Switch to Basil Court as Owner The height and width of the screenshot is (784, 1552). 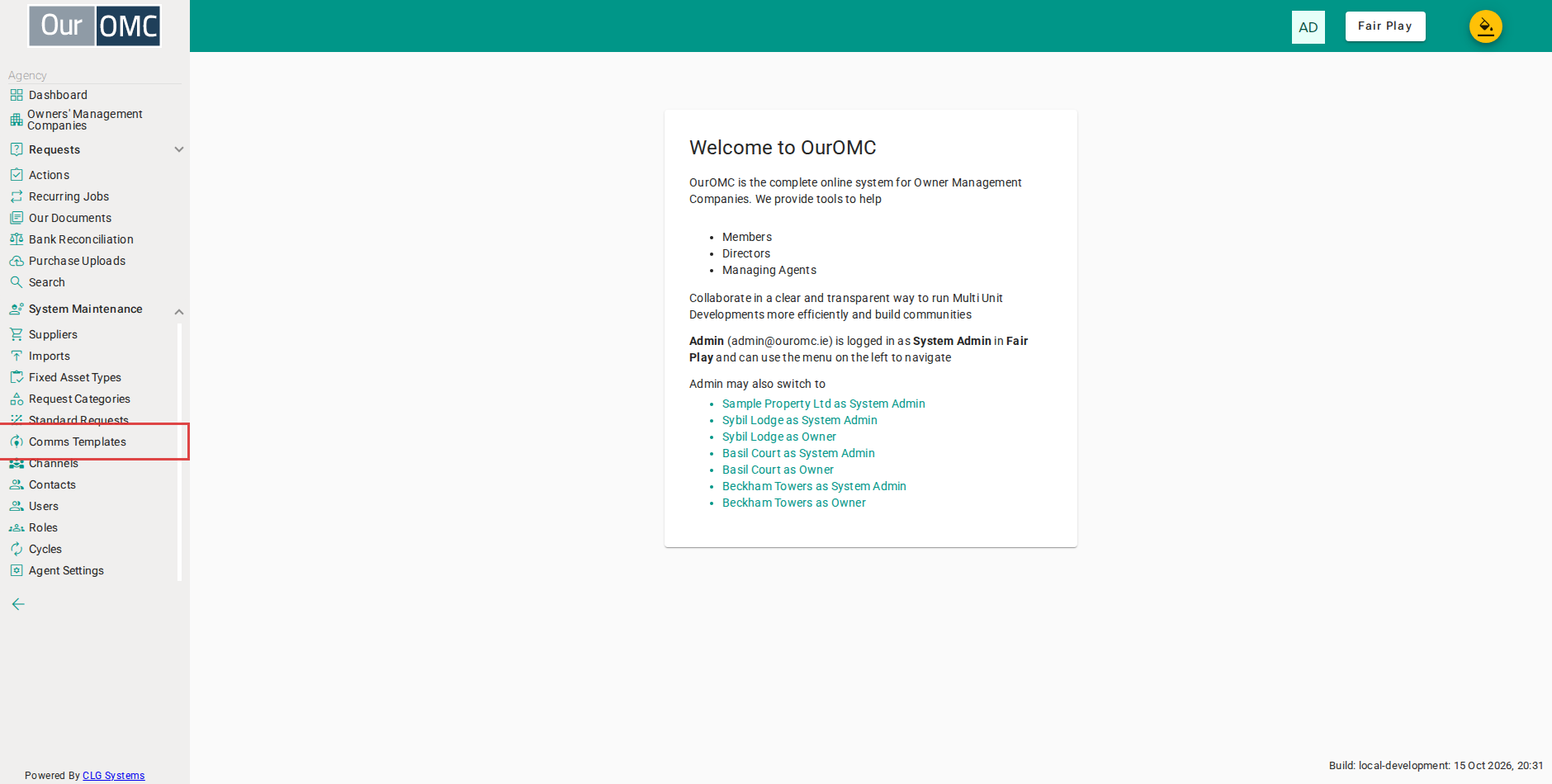[x=778, y=470]
